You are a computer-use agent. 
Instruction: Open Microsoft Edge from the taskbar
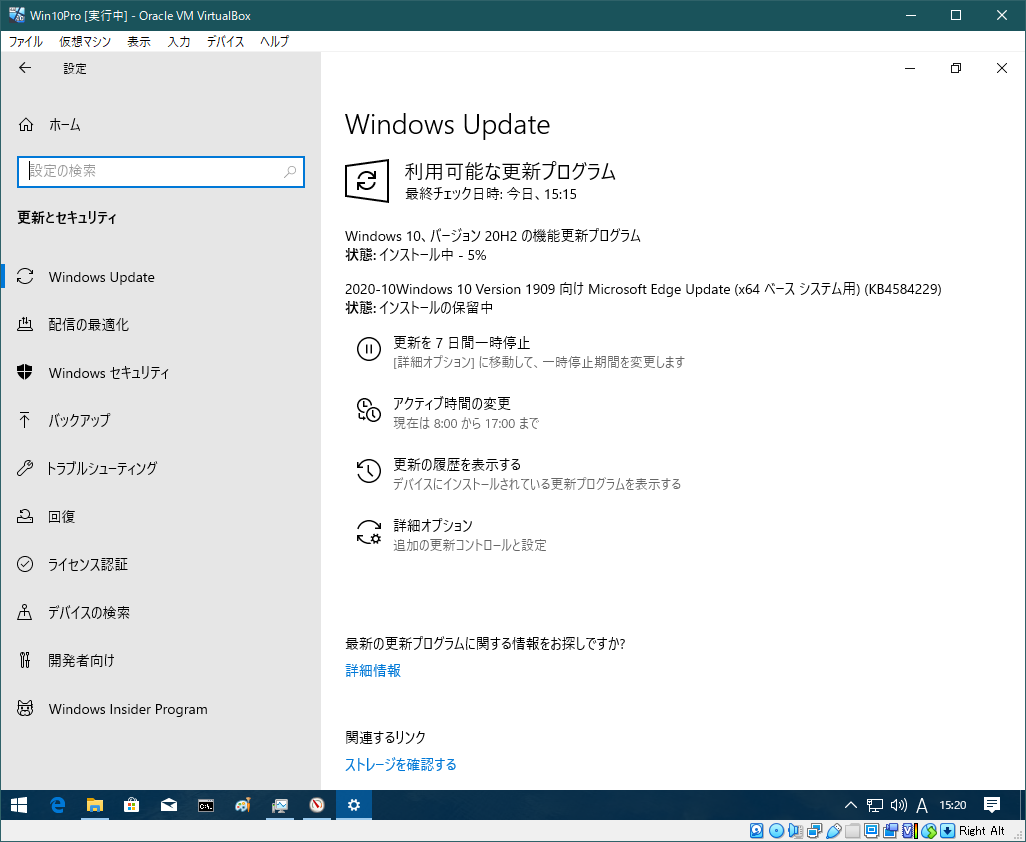click(58, 805)
